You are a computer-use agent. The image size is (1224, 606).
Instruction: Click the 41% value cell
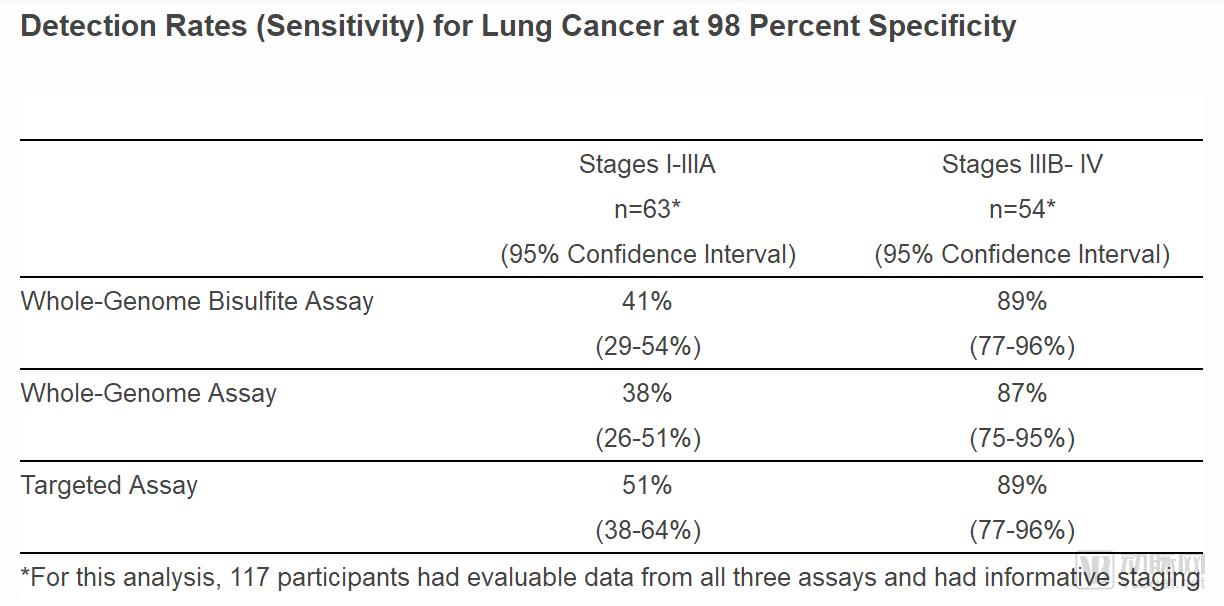coord(647,301)
